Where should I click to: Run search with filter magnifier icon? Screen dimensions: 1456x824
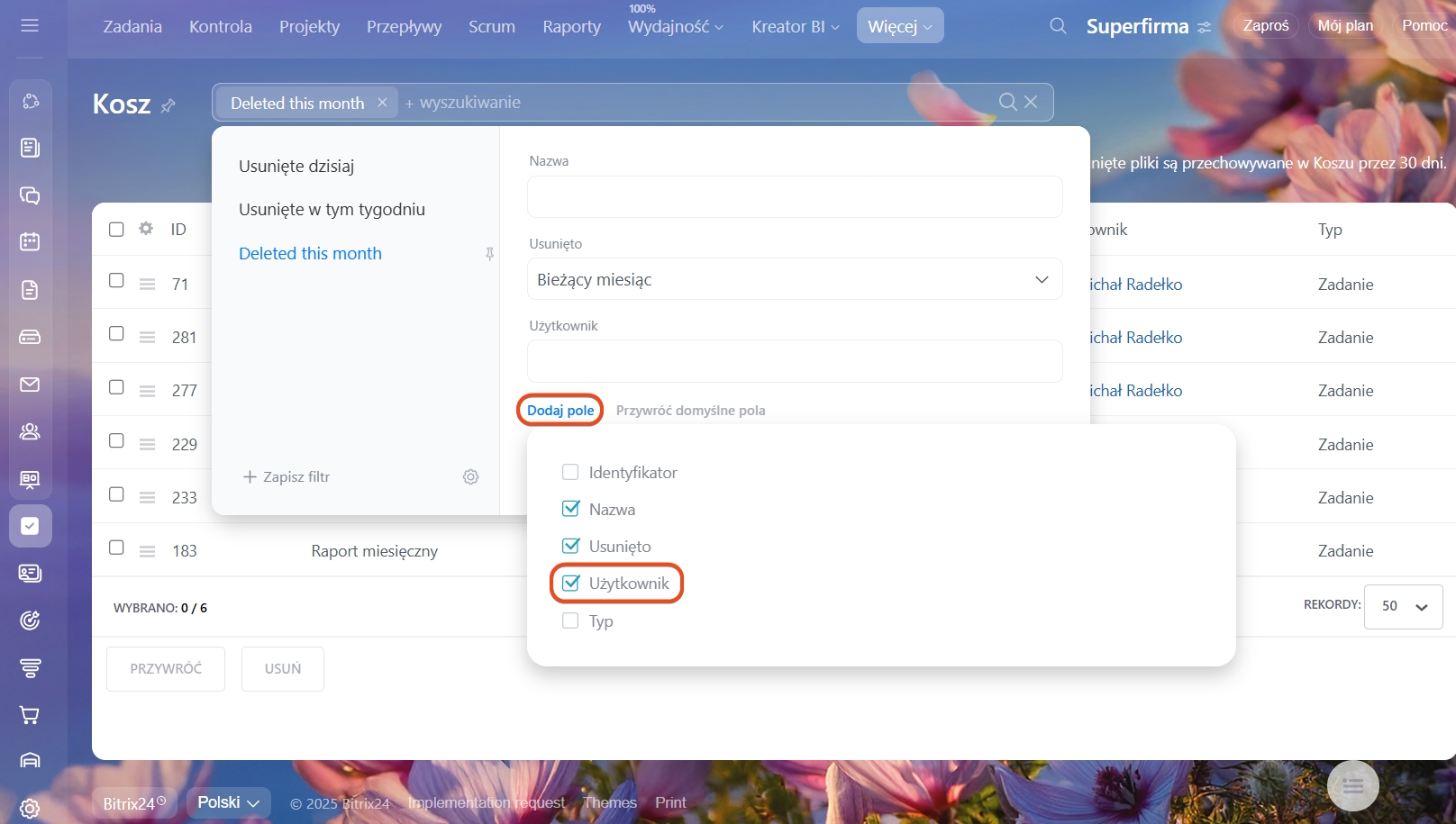[1008, 102]
